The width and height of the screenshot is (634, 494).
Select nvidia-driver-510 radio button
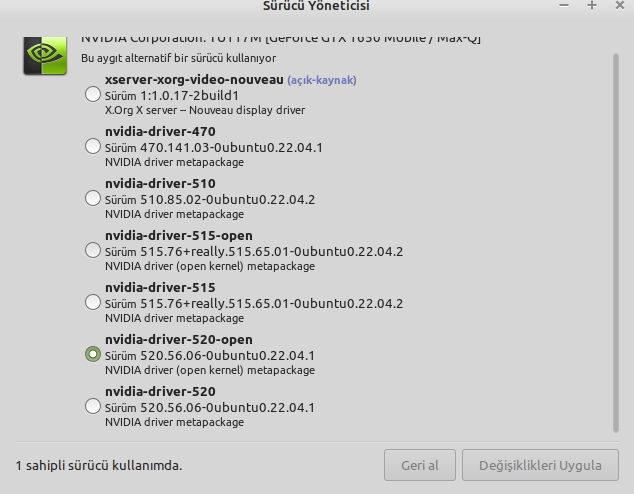point(93,198)
